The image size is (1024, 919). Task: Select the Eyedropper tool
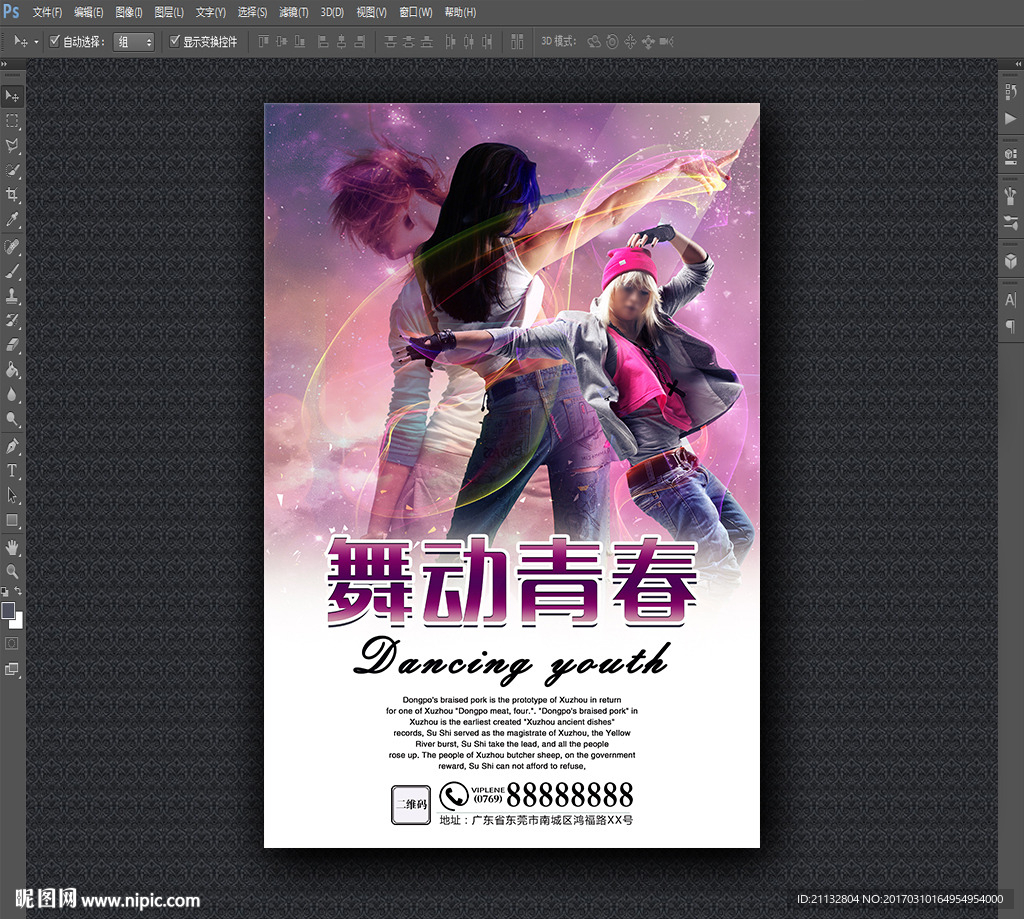pyautogui.click(x=12, y=219)
